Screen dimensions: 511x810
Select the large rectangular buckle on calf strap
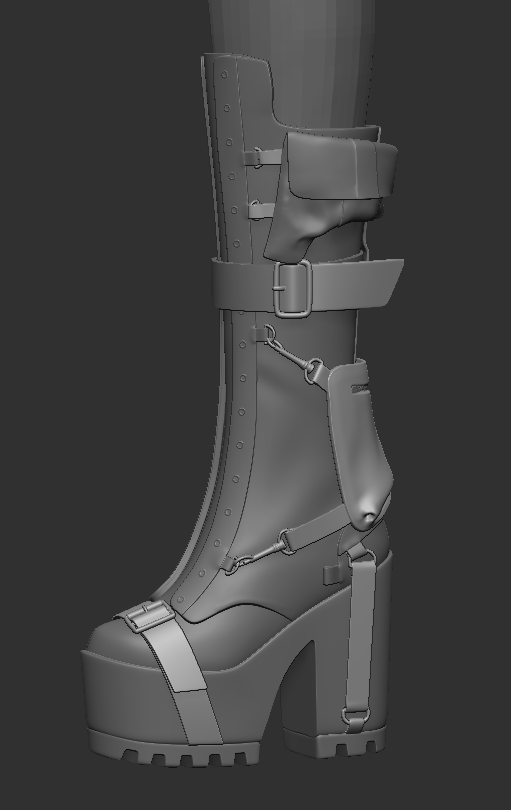293,288
